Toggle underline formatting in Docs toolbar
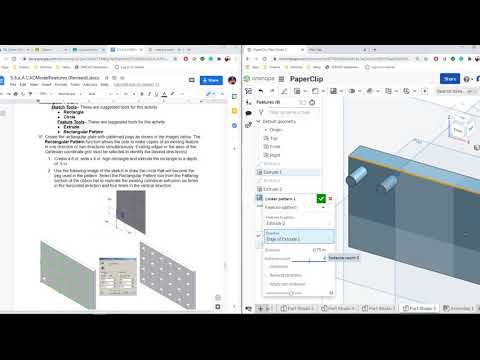The image size is (480, 360). pyautogui.click(x=156, y=94)
